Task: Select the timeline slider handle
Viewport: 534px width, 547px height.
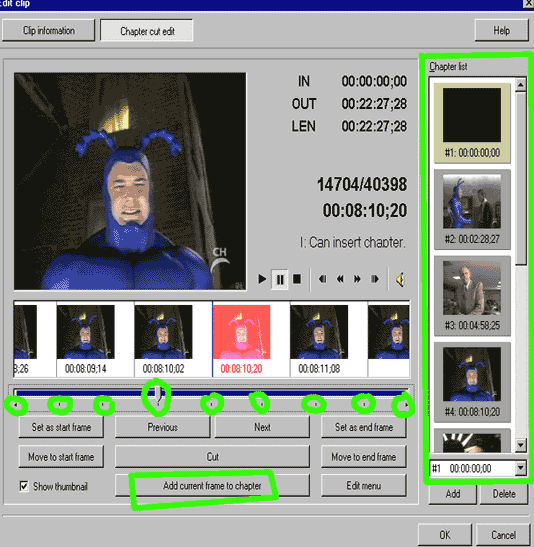Action: point(158,394)
